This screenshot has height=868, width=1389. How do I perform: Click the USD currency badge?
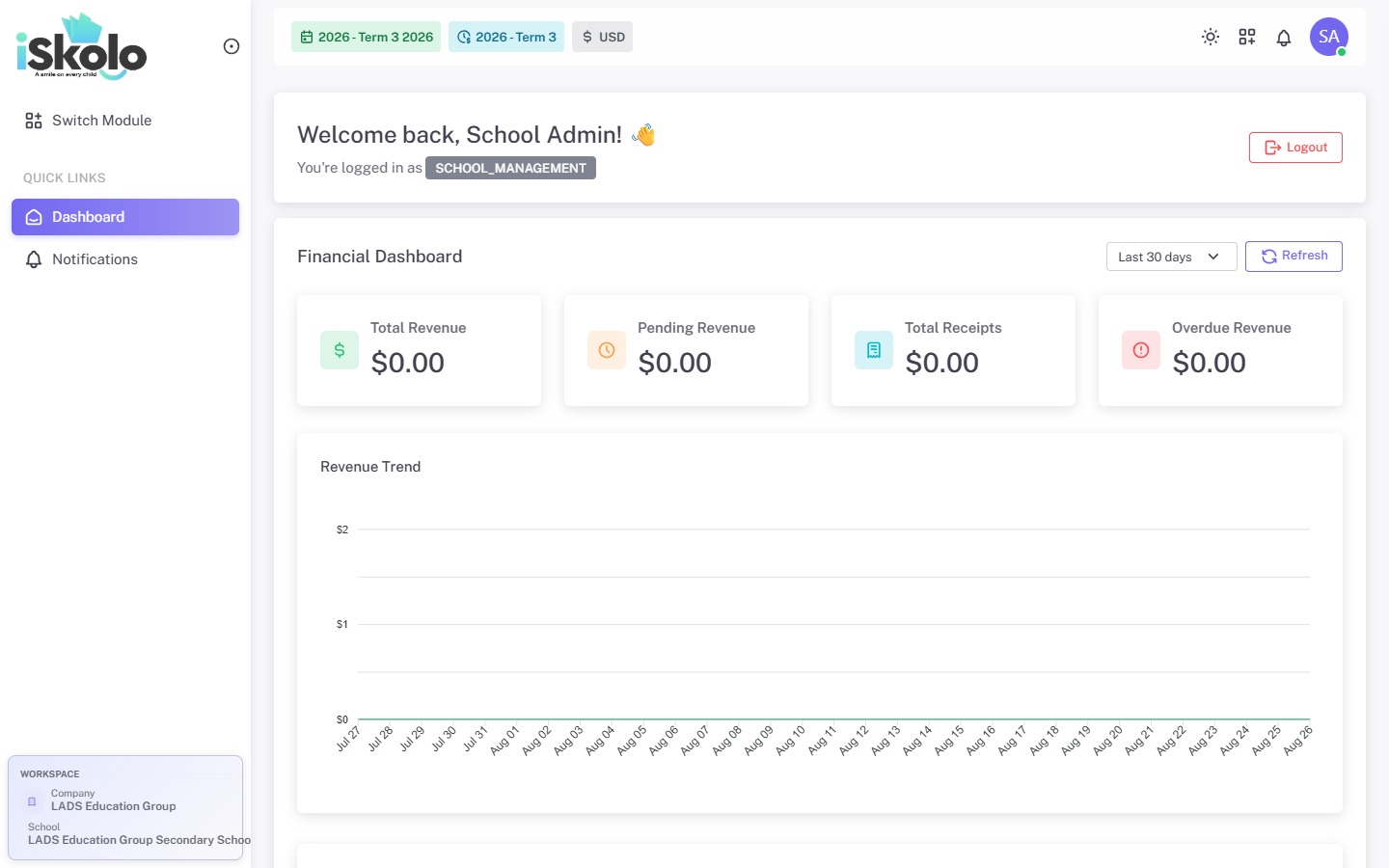pos(603,37)
